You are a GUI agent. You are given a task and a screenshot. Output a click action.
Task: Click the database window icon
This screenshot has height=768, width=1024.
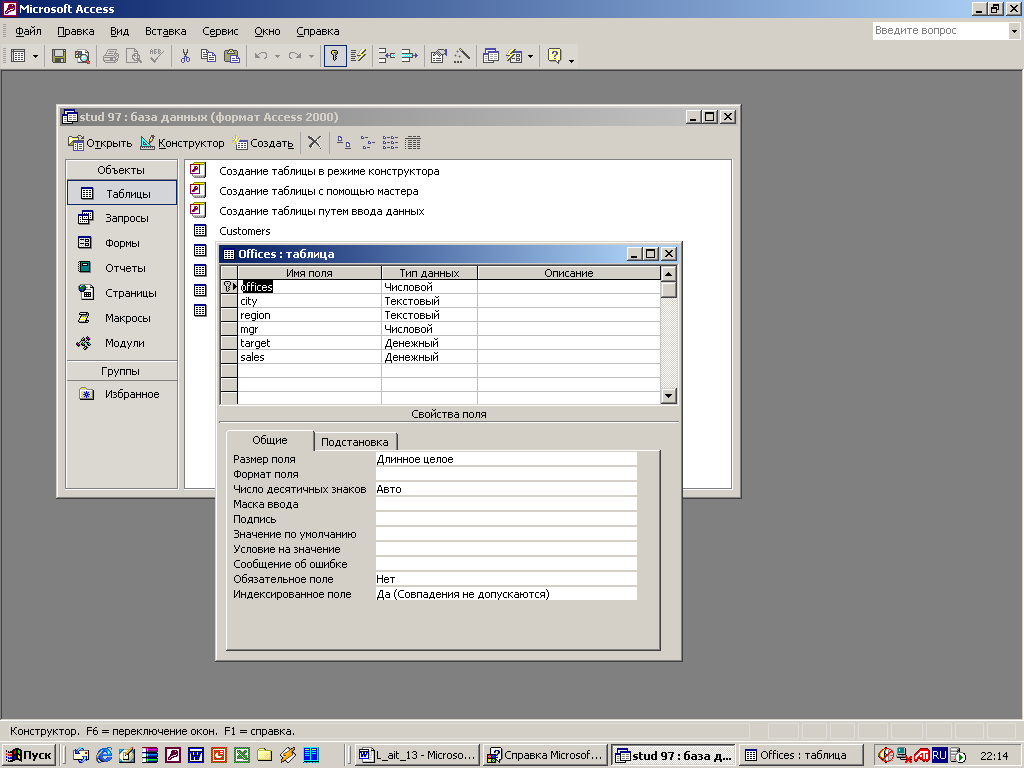pyautogui.click(x=490, y=56)
